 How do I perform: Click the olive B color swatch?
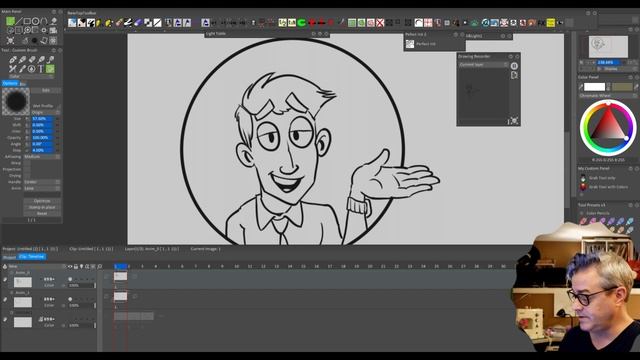pos(622,87)
